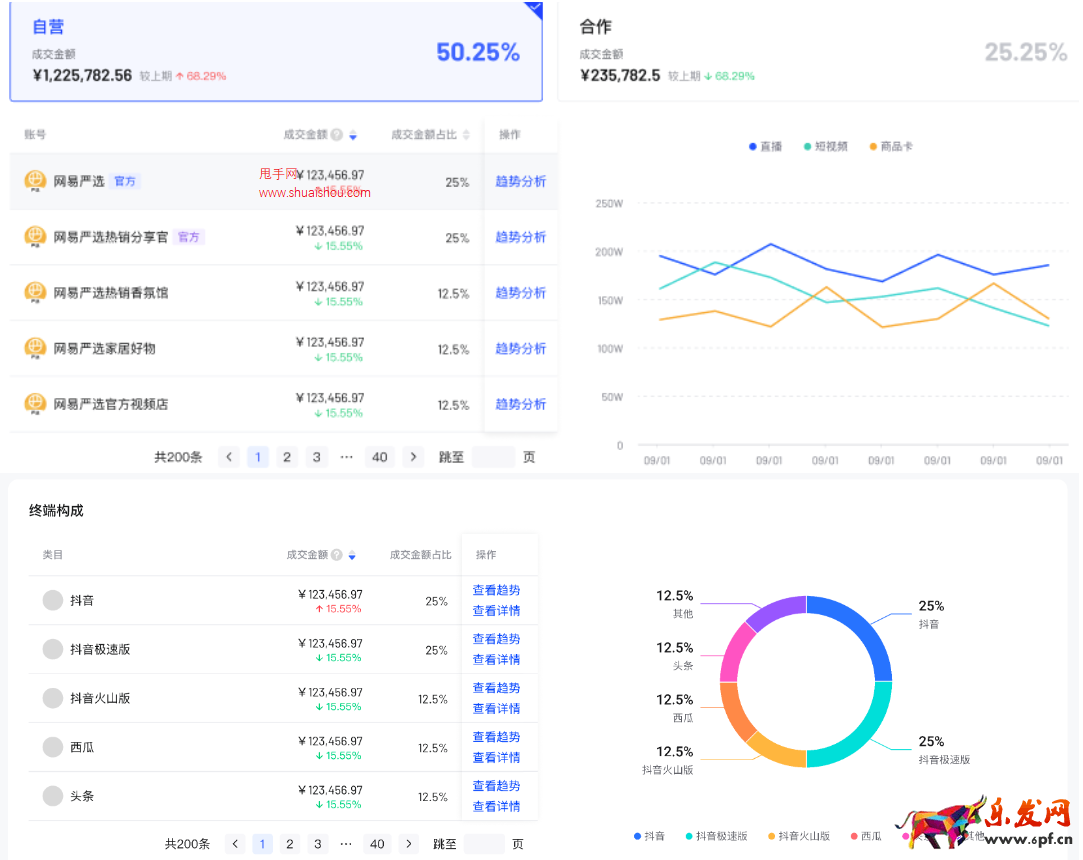Screen dimensions: 1083x860
Task: Select page 2 in account table pagination
Action: point(287,457)
